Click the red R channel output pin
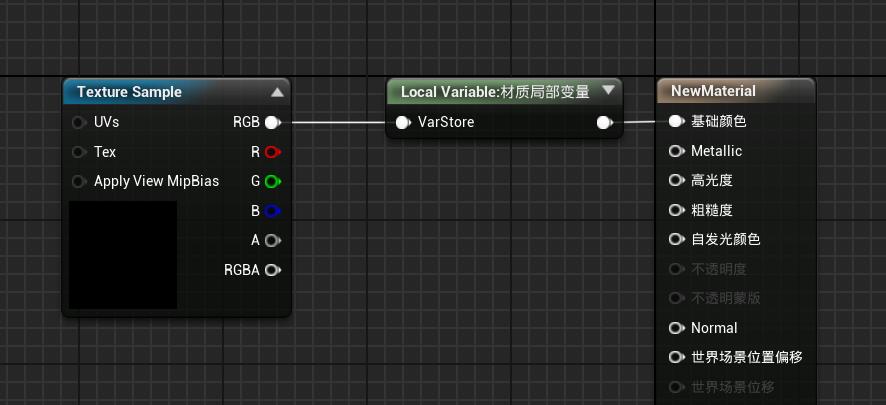Screen dimensions: 886x405 pos(273,152)
